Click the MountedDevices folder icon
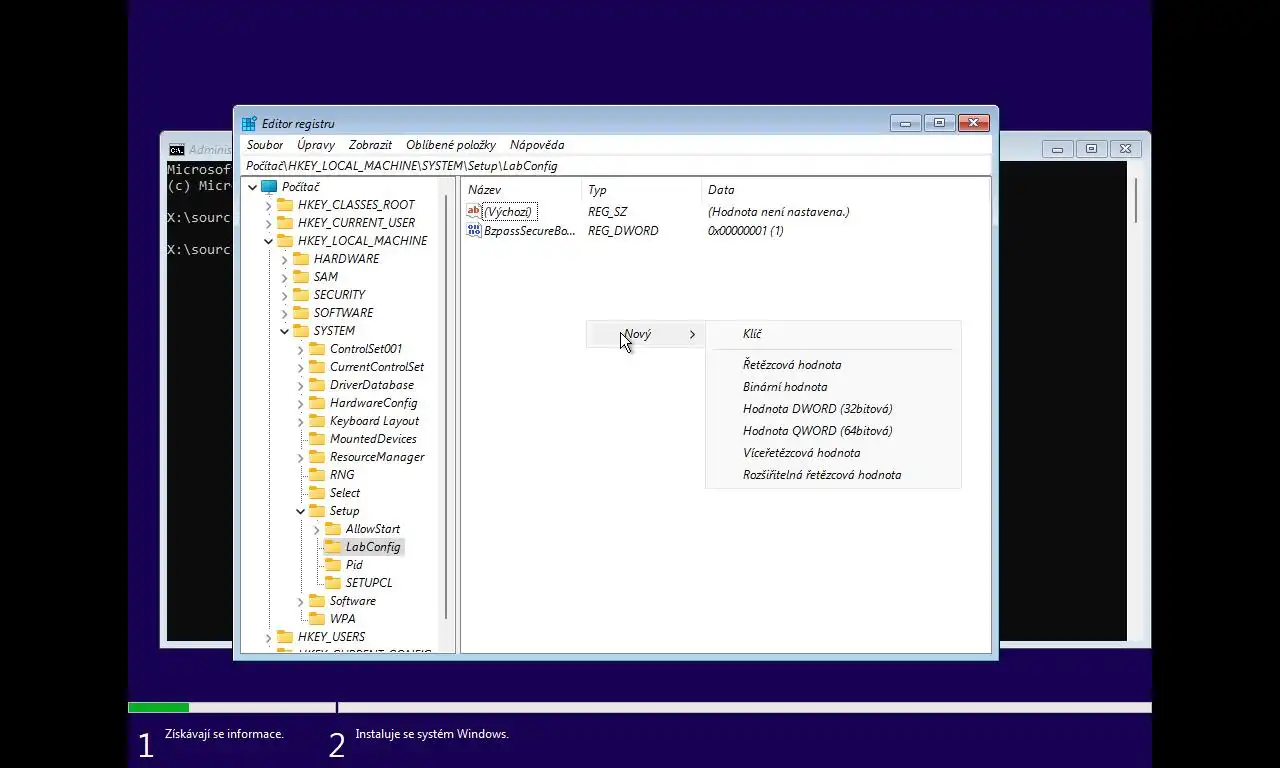Viewport: 1280px width, 768px height. click(317, 439)
